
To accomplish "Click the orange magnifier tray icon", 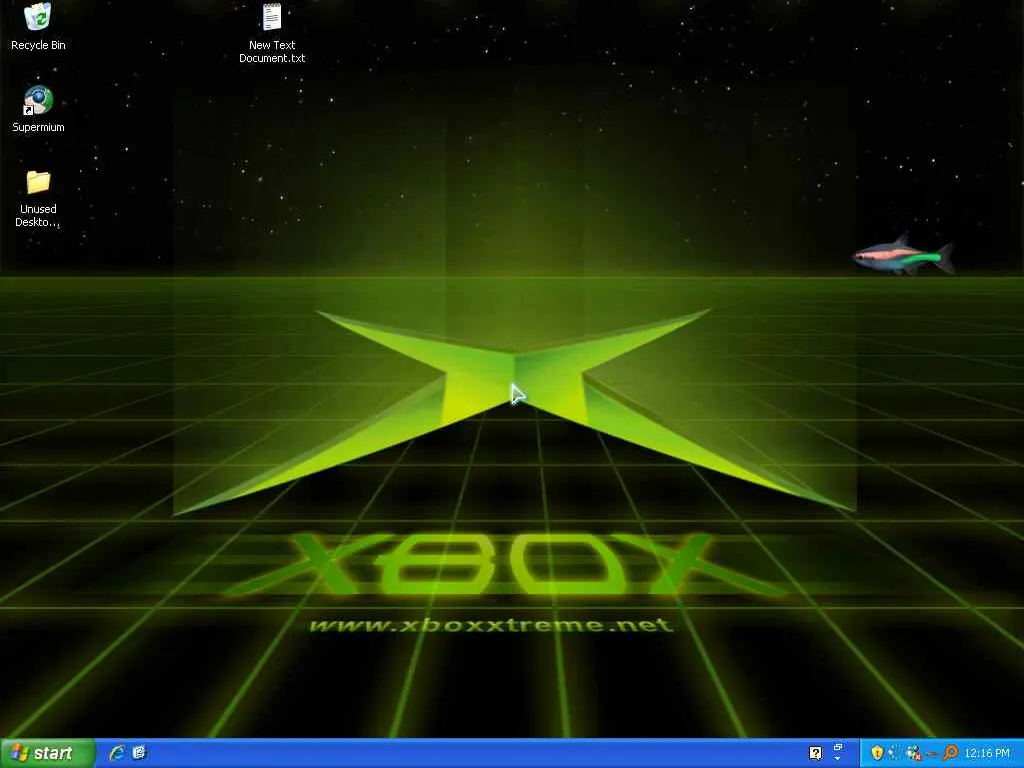I will 950,753.
